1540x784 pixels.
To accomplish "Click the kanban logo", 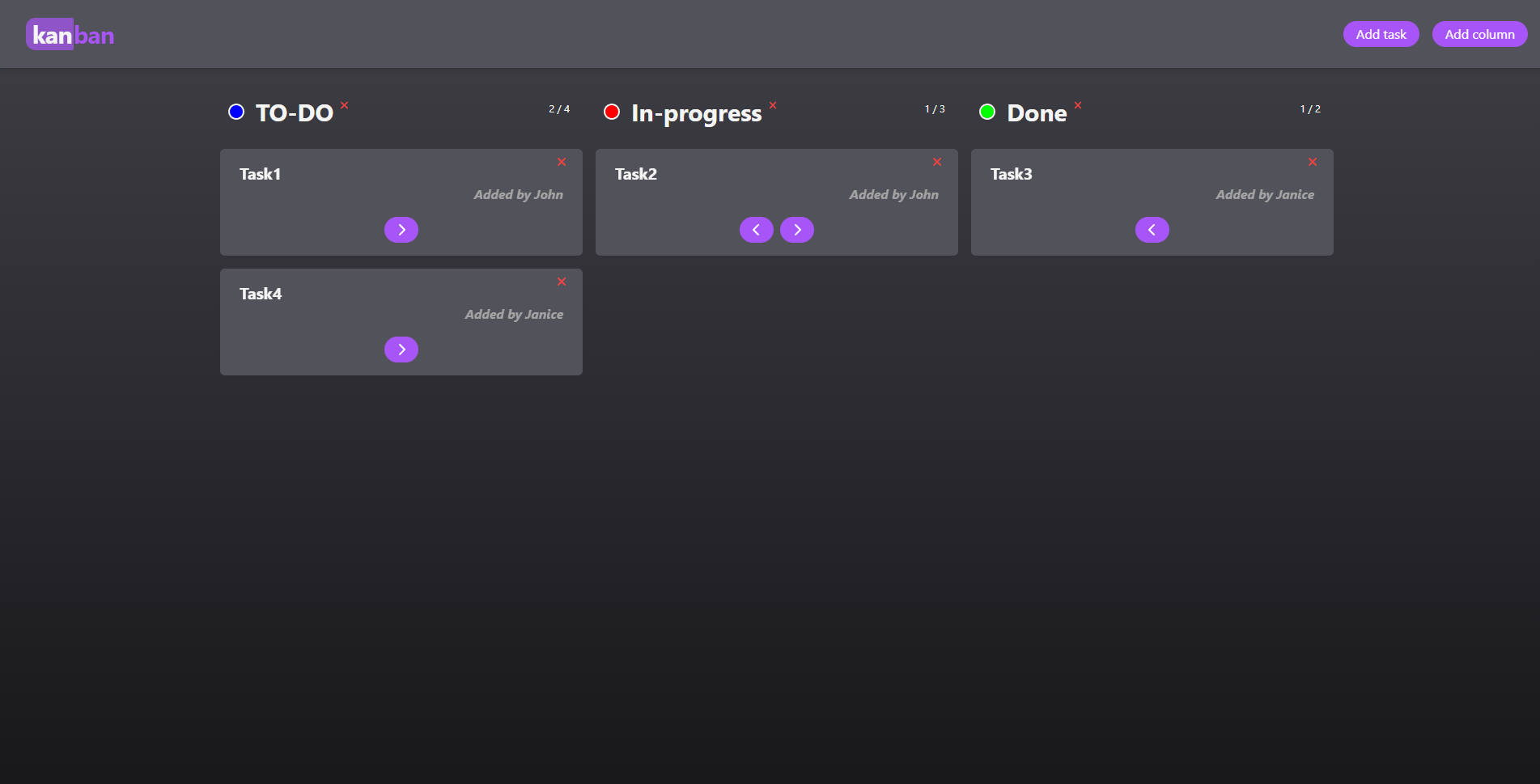I will tap(70, 33).
